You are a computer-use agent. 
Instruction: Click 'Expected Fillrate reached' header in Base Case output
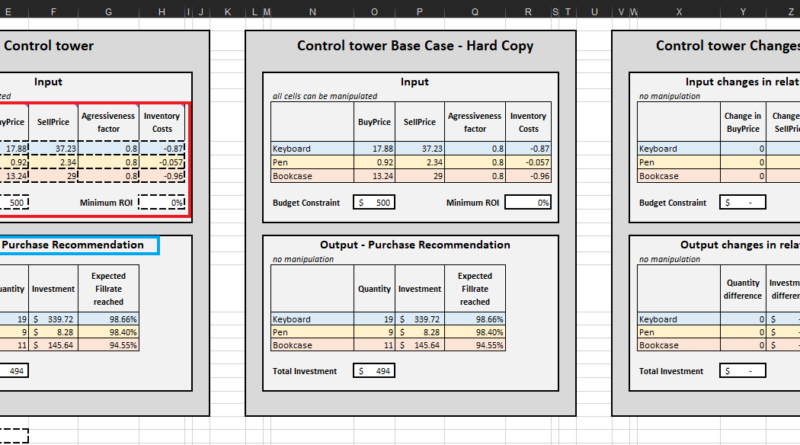tap(475, 289)
